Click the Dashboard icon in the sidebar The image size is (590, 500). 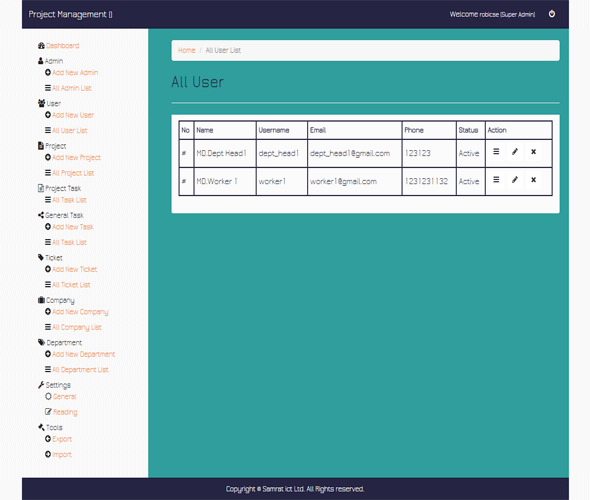point(41,46)
